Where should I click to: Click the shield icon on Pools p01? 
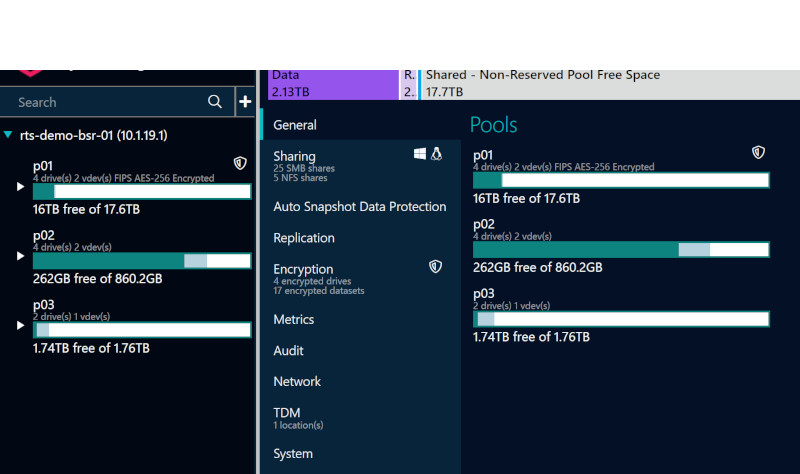coord(758,152)
